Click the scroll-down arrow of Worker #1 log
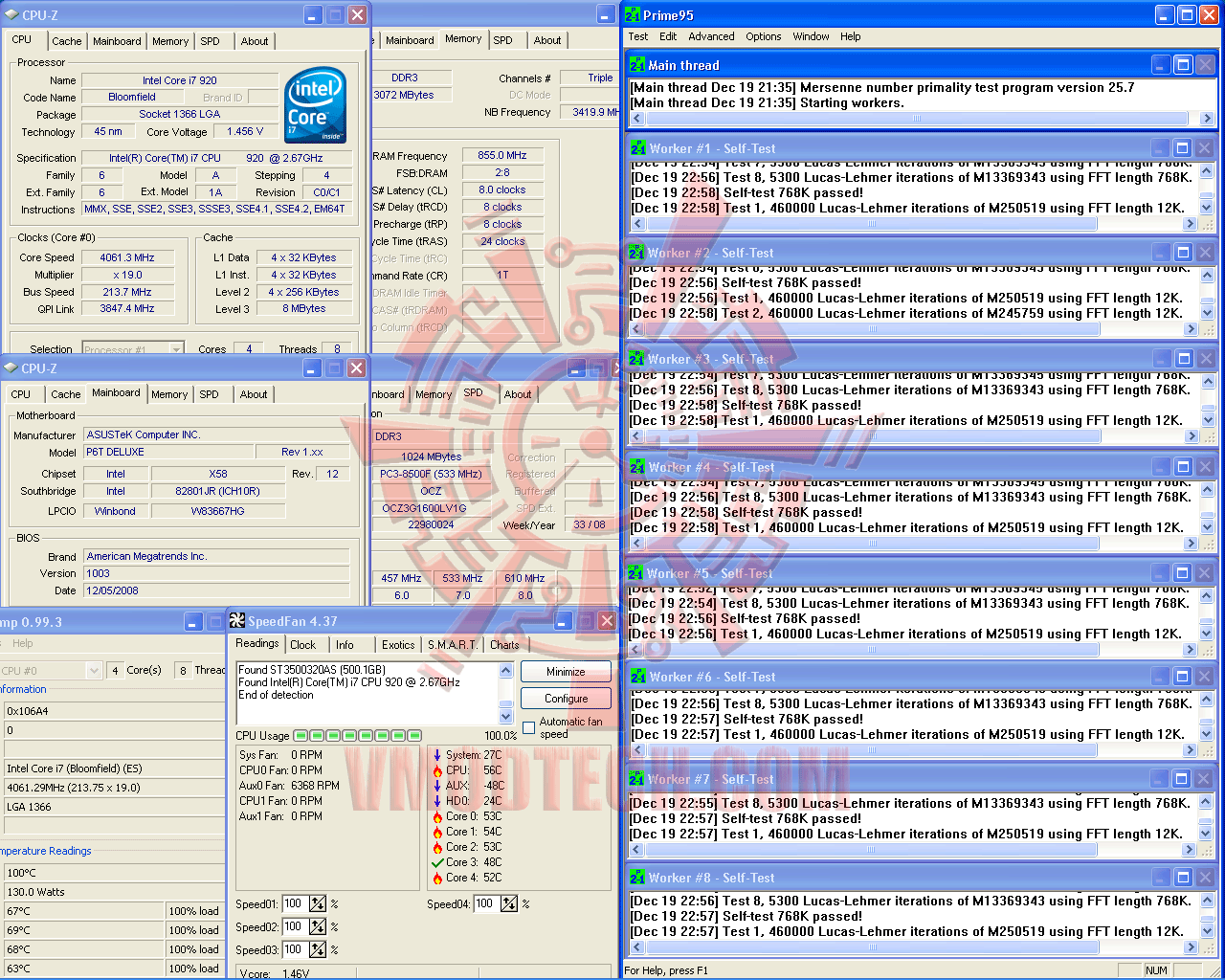This screenshot has width=1225, height=980. (x=1206, y=208)
